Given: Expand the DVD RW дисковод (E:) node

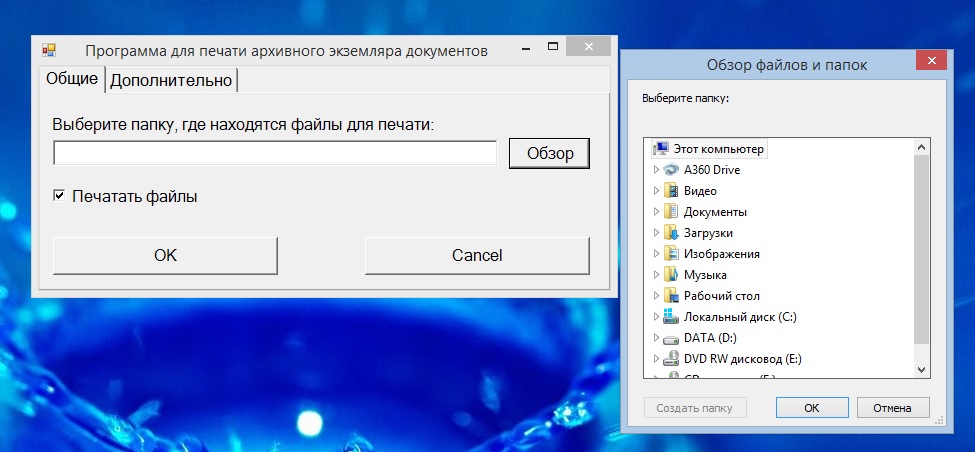Looking at the screenshot, I should [656, 359].
